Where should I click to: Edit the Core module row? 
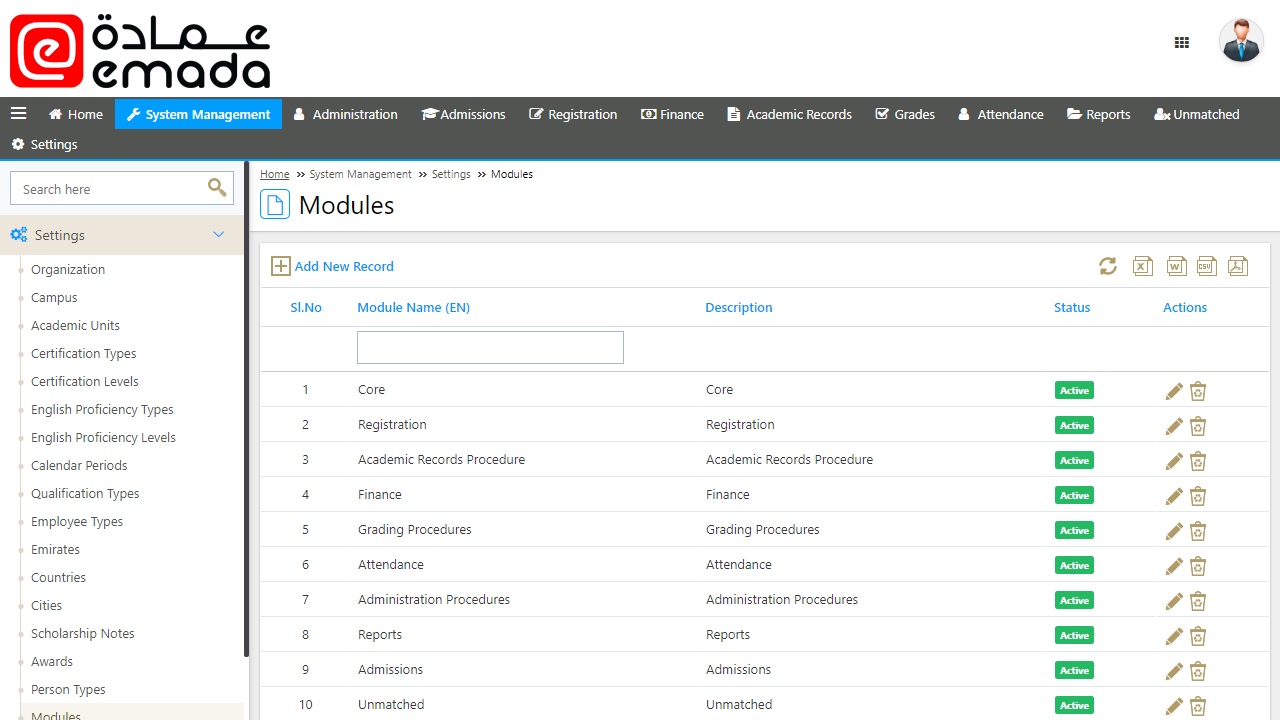tap(1174, 391)
